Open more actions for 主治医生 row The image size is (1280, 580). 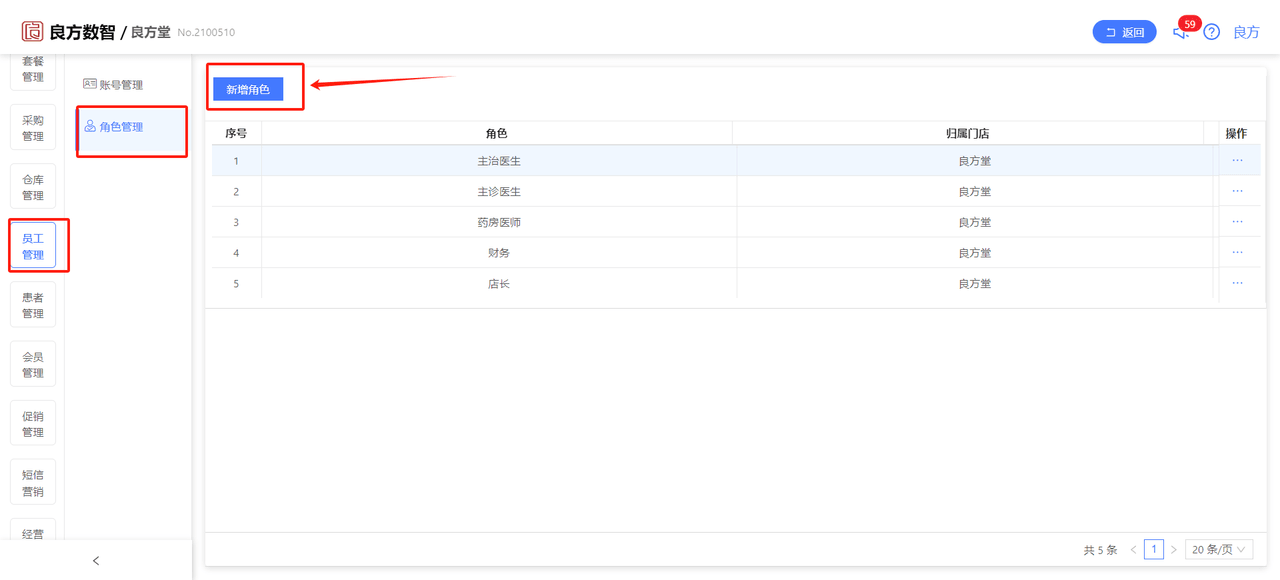coord(1237,160)
